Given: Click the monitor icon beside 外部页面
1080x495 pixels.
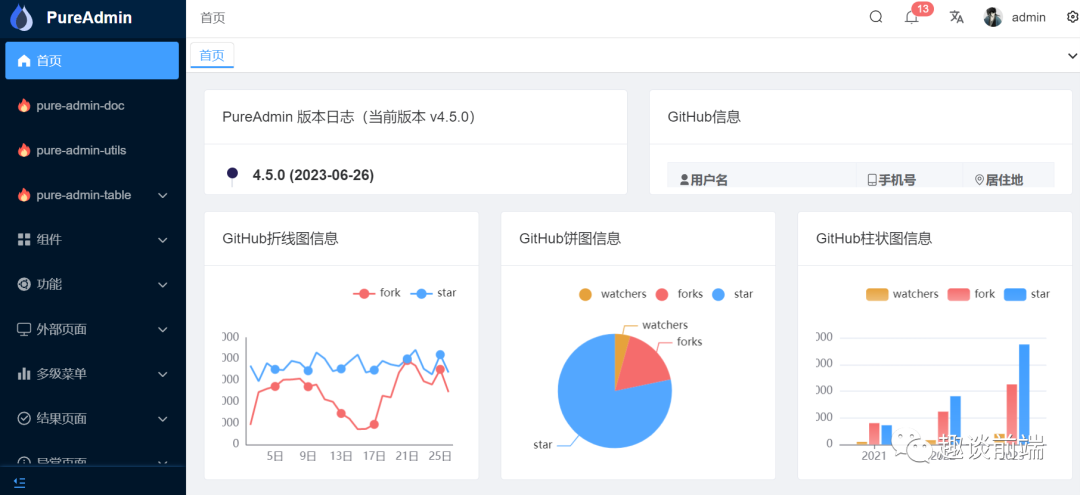Looking at the screenshot, I should point(24,329).
